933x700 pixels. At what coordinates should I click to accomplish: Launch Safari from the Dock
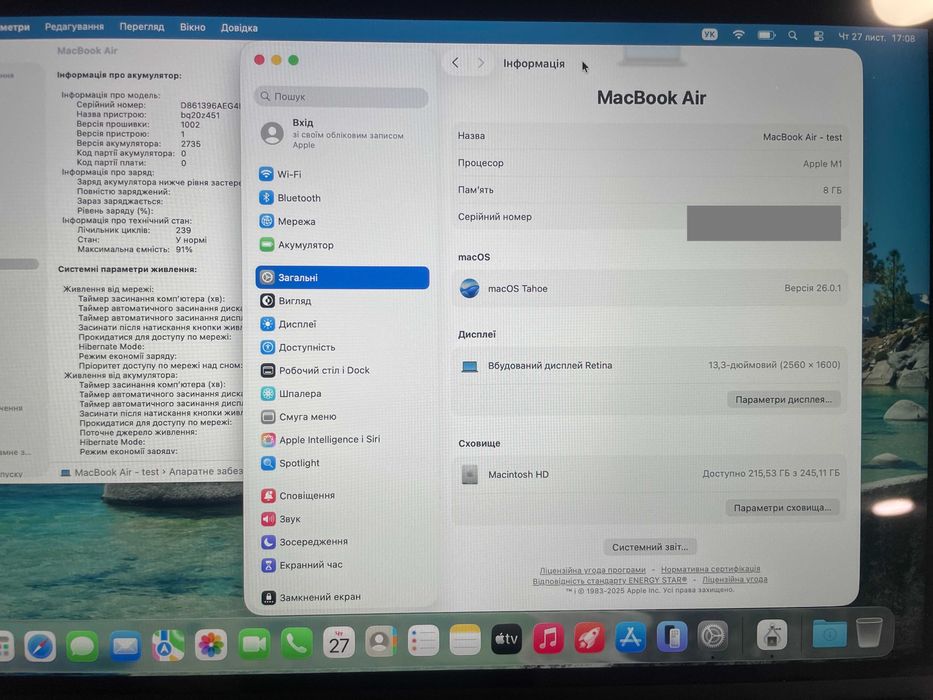coord(40,646)
